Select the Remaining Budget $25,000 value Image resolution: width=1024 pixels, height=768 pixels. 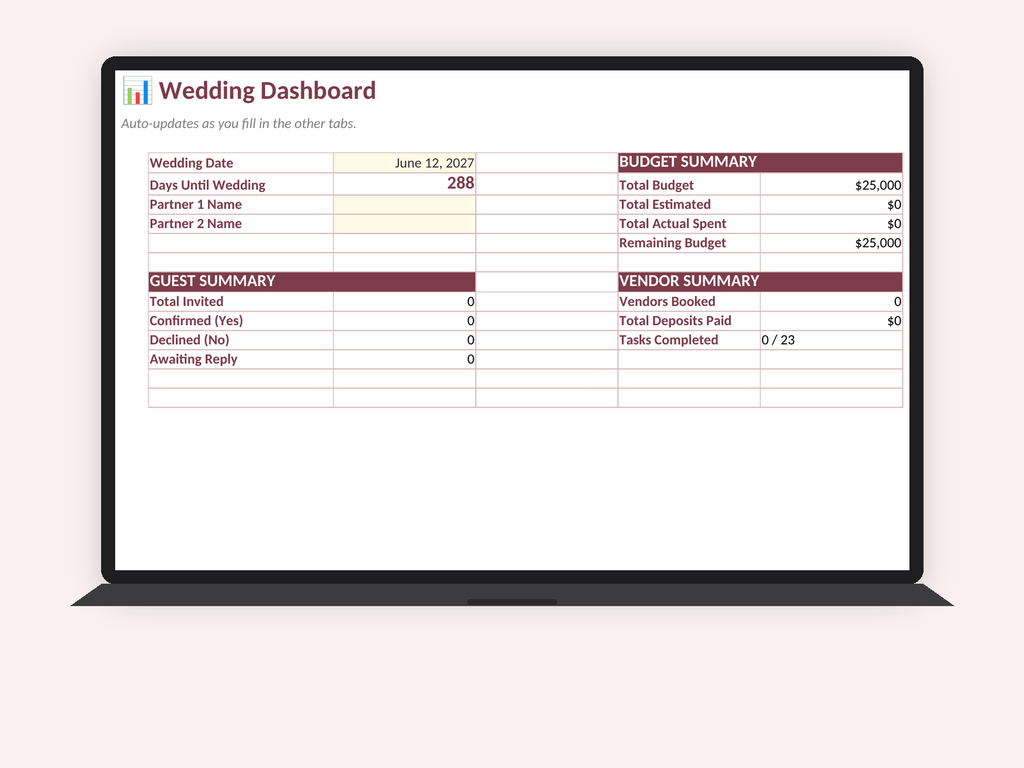coord(831,243)
